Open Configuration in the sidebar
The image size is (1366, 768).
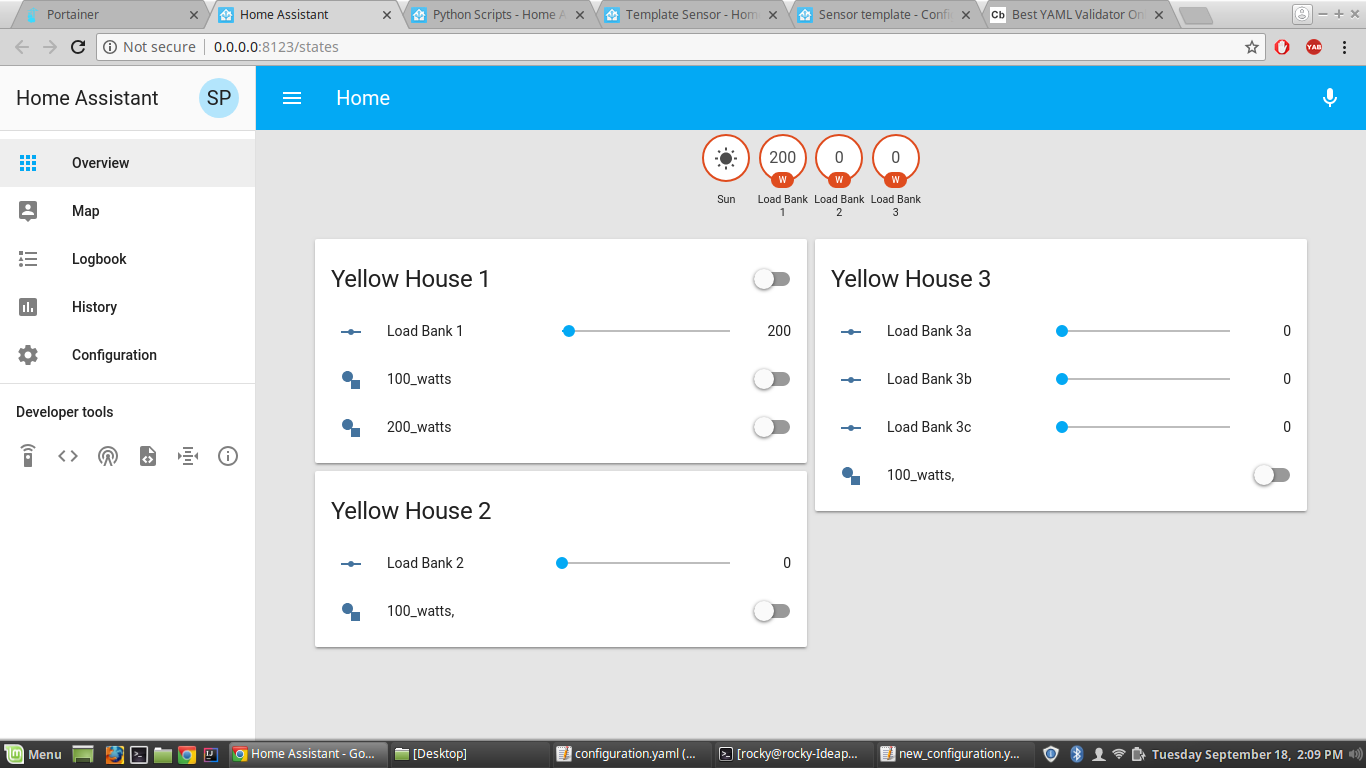click(127, 355)
